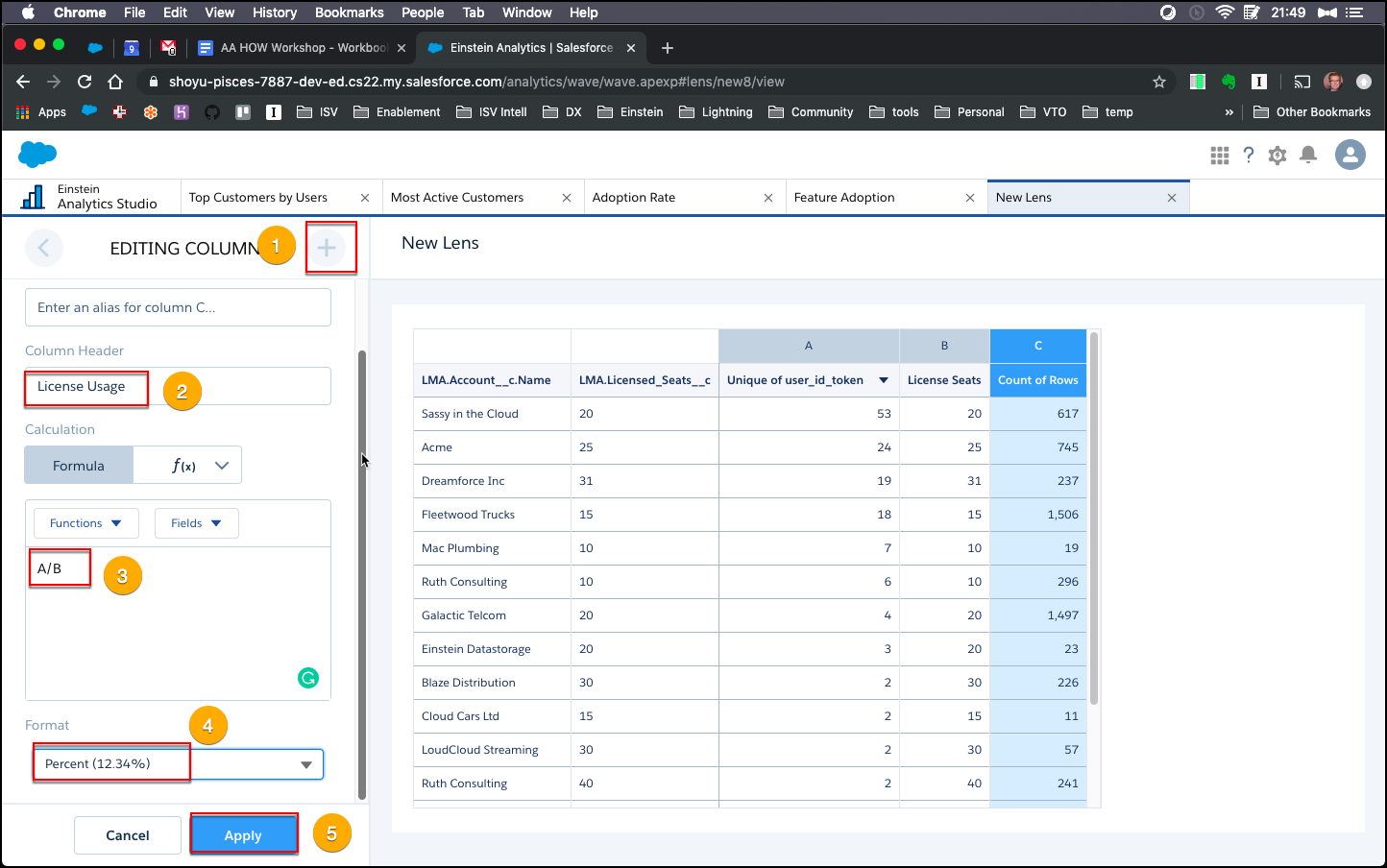The width and height of the screenshot is (1387, 868).
Task: Select the Formula calculation mode
Action: tap(79, 466)
